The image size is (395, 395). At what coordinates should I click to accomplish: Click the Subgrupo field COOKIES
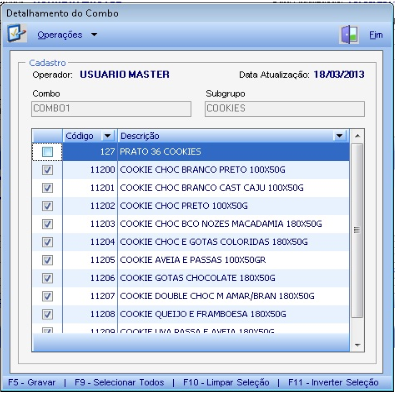pos(285,109)
